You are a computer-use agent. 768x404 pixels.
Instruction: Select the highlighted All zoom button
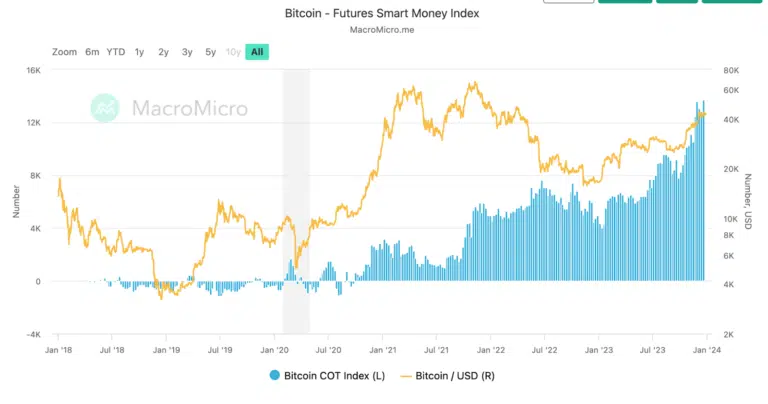pyautogui.click(x=258, y=52)
